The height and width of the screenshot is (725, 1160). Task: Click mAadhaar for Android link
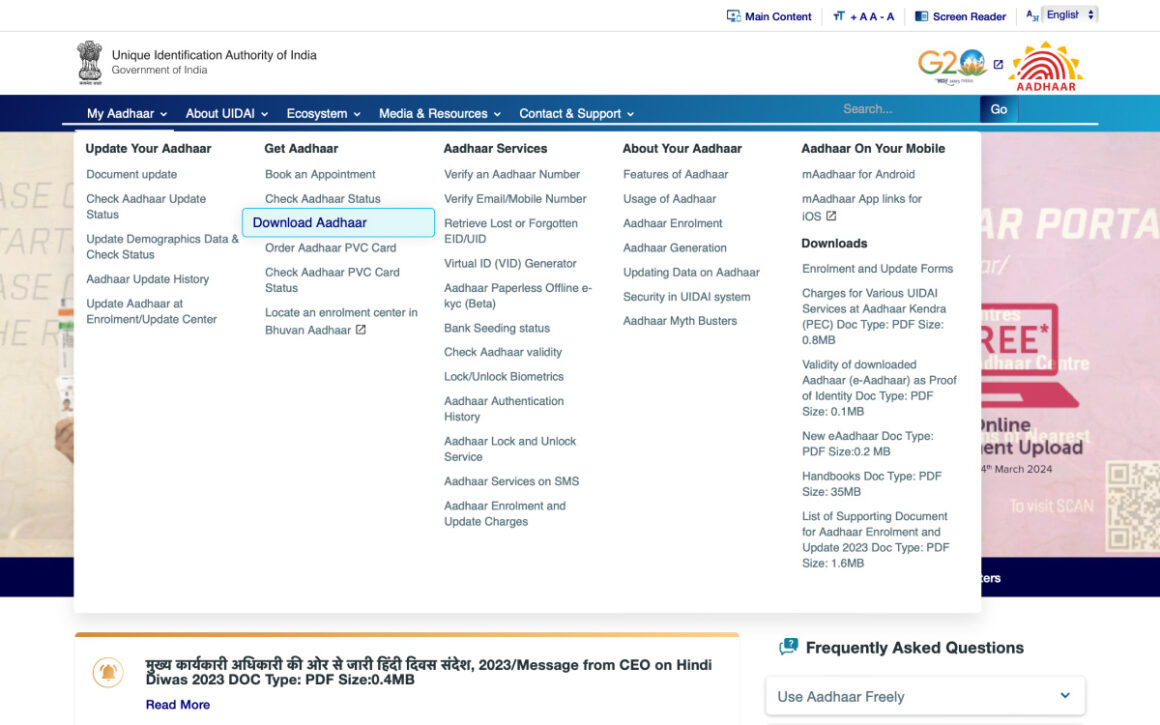[858, 174]
